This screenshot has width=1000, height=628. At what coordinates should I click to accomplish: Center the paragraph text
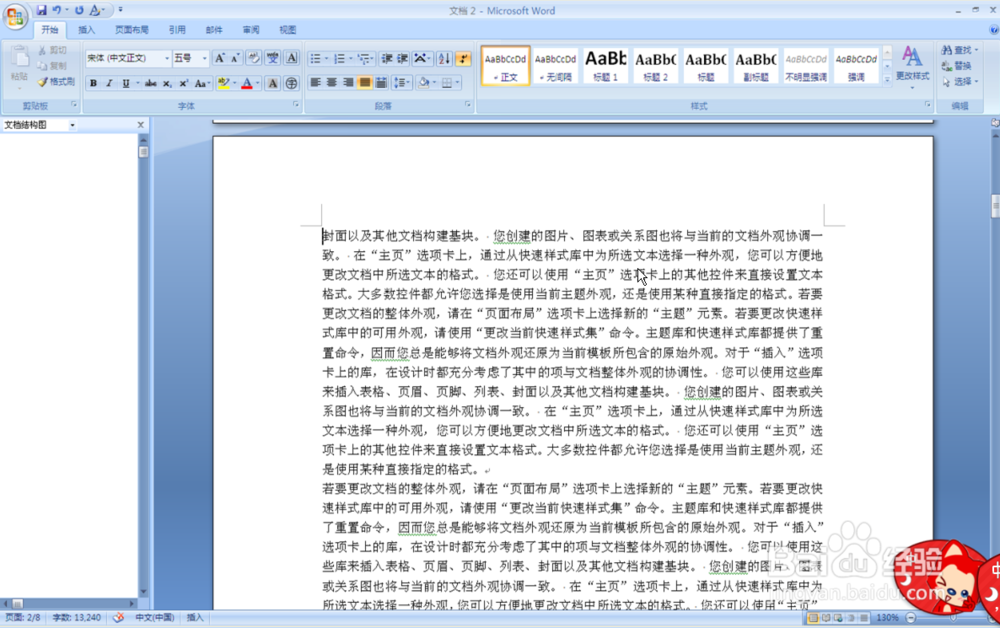point(332,82)
